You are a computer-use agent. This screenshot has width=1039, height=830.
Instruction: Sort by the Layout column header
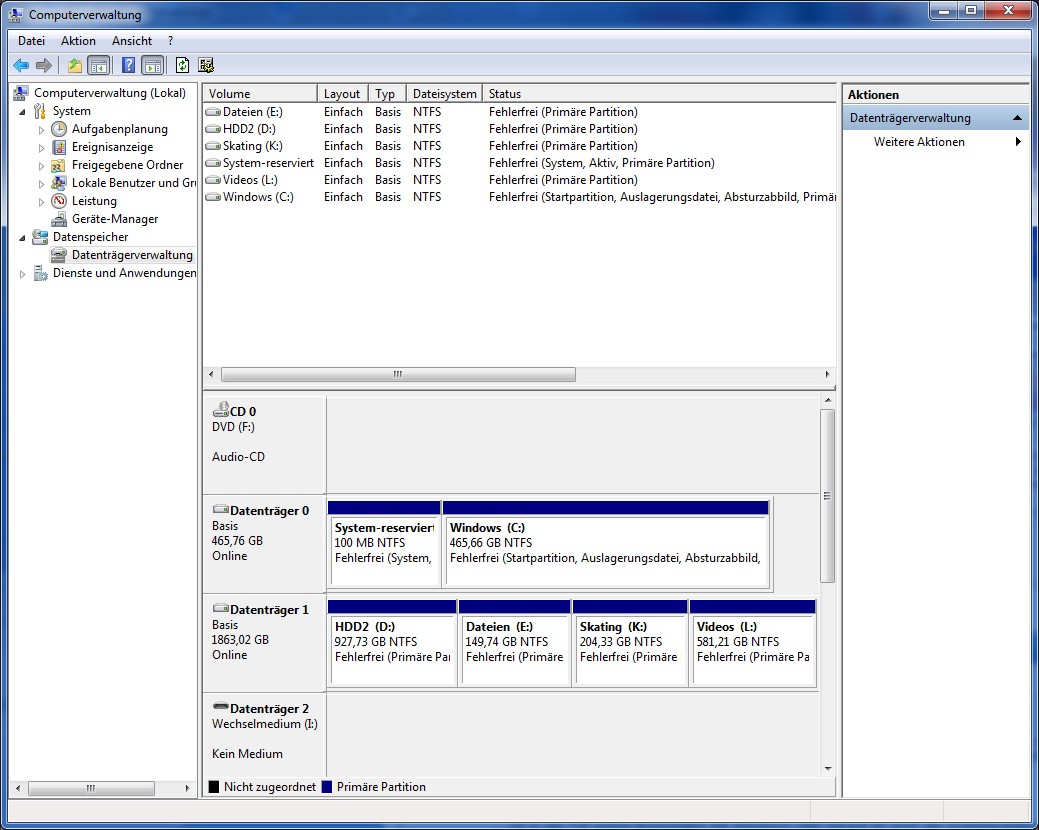pyautogui.click(x=343, y=93)
